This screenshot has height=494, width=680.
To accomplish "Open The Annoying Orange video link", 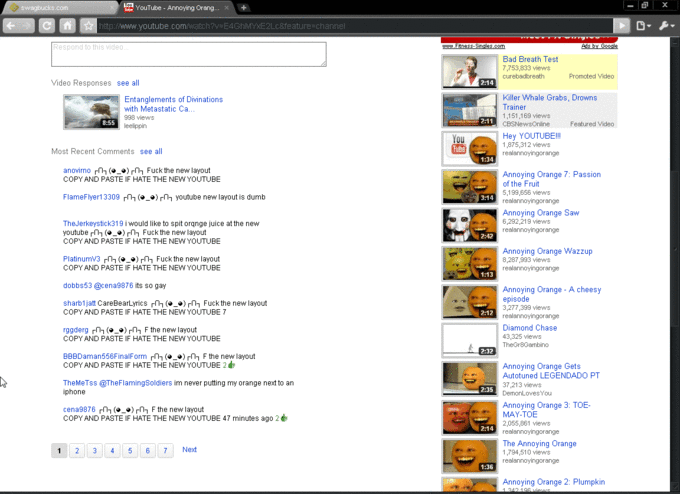I will tap(539, 444).
